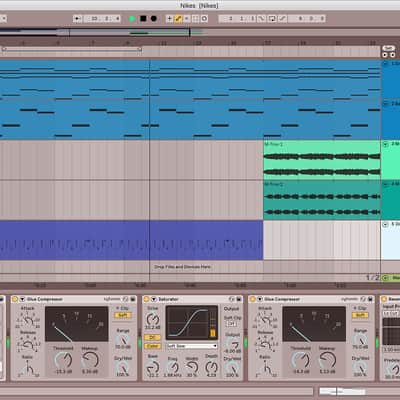Toggle the Follow button in the transport bar
Image resolution: width=400 pixels, height=400 pixels.
tap(77, 19)
